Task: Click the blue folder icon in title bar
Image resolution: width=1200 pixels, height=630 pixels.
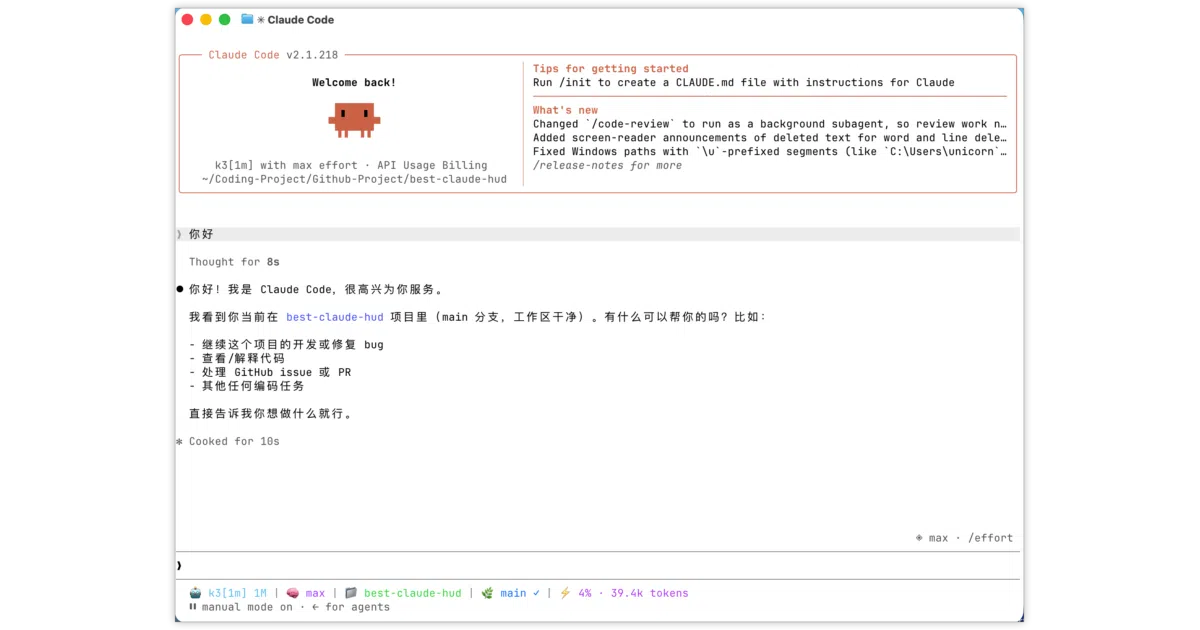Action: 247,19
